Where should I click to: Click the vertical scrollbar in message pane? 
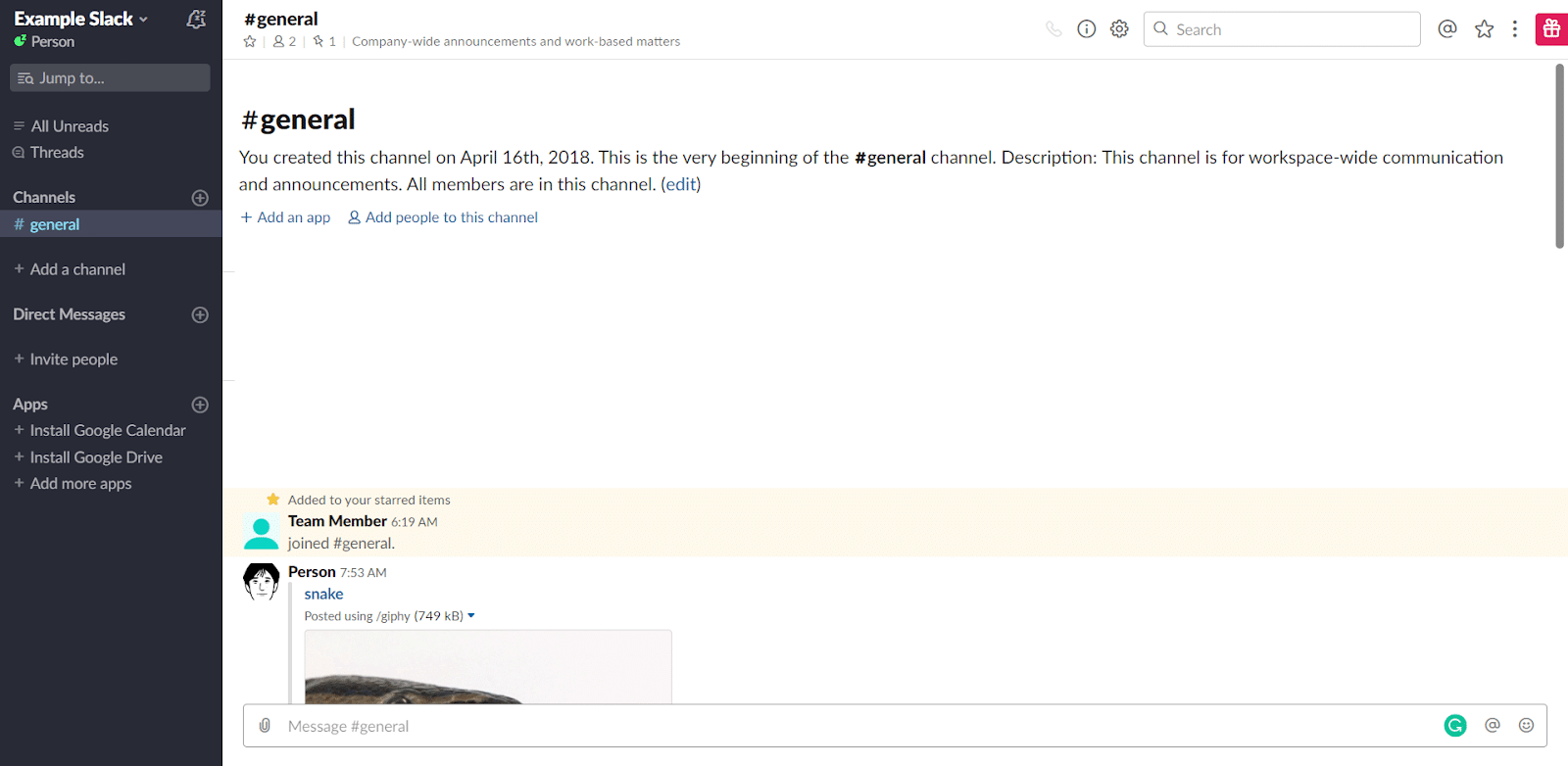(1559, 157)
